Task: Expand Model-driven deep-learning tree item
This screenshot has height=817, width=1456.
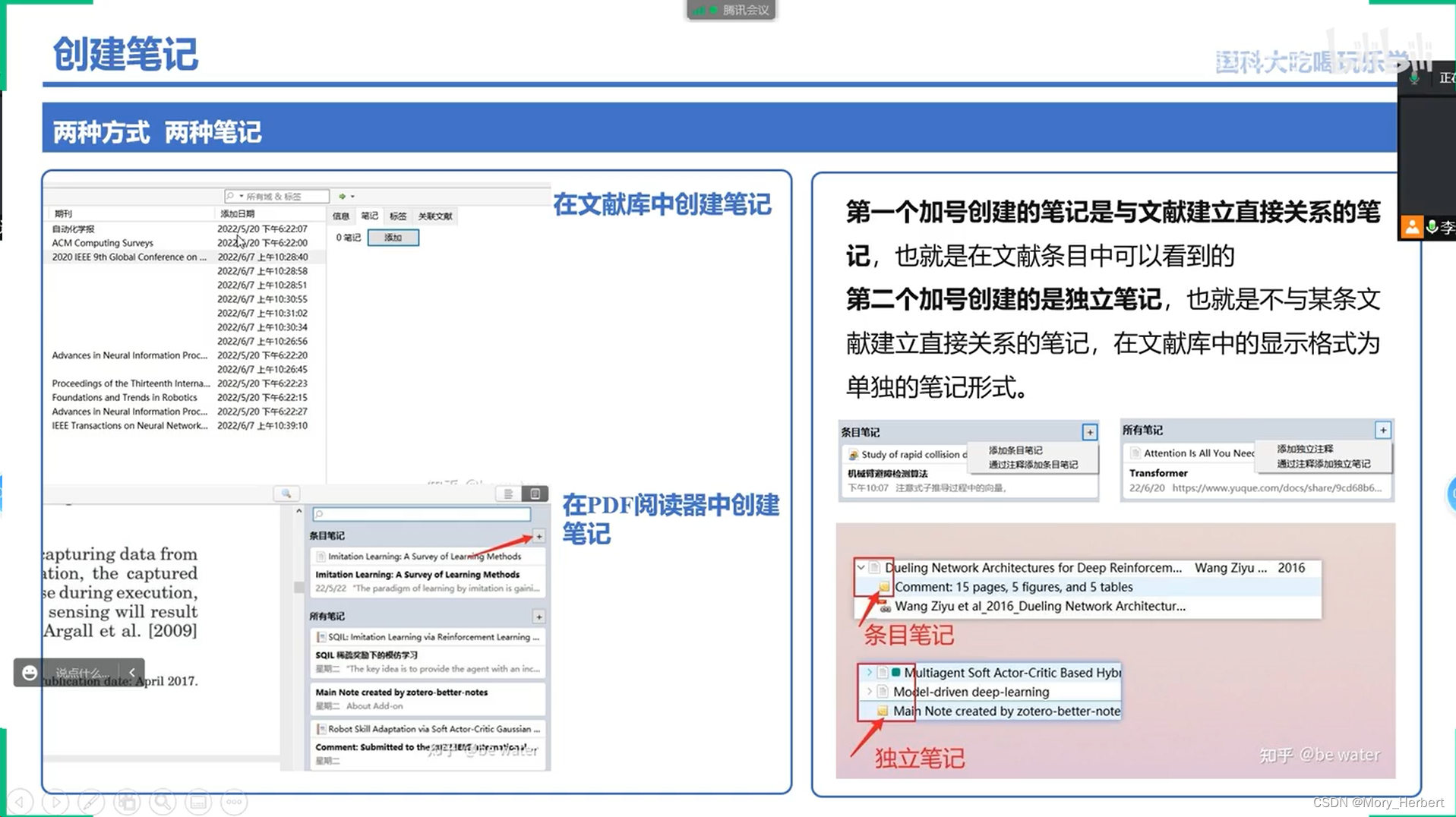Action: point(869,692)
